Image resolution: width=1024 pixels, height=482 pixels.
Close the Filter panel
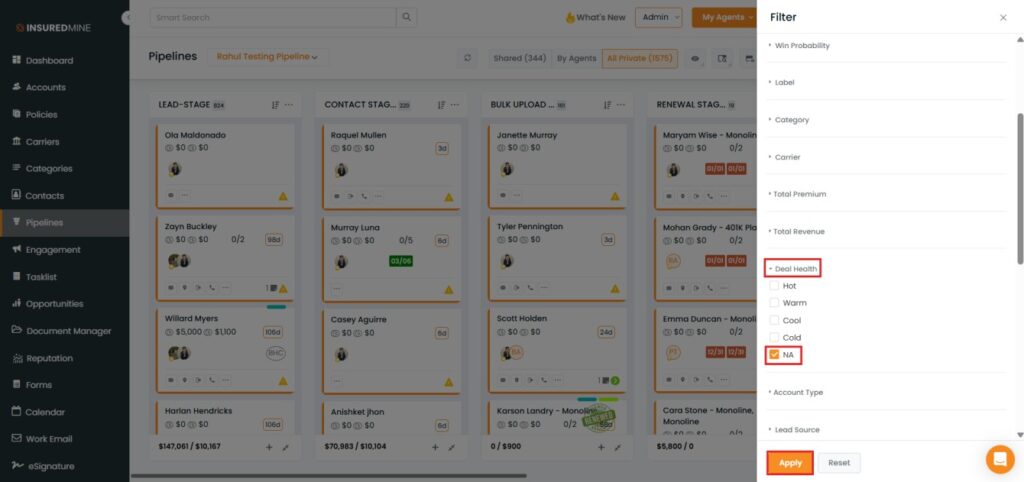pyautogui.click(x=1003, y=18)
